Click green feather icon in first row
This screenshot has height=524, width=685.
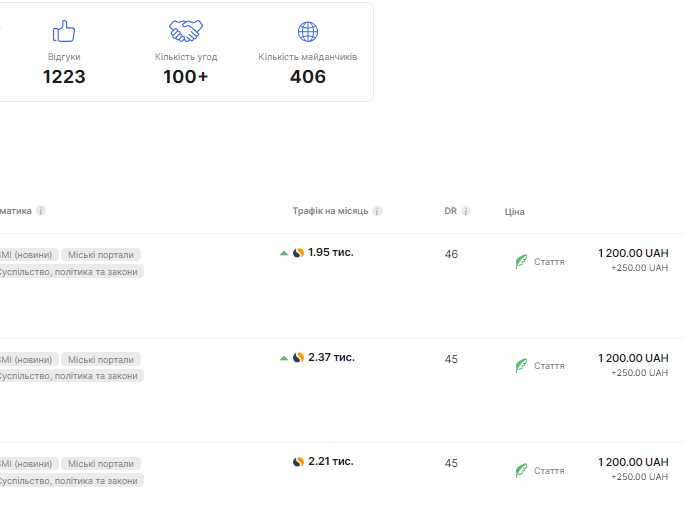point(521,261)
